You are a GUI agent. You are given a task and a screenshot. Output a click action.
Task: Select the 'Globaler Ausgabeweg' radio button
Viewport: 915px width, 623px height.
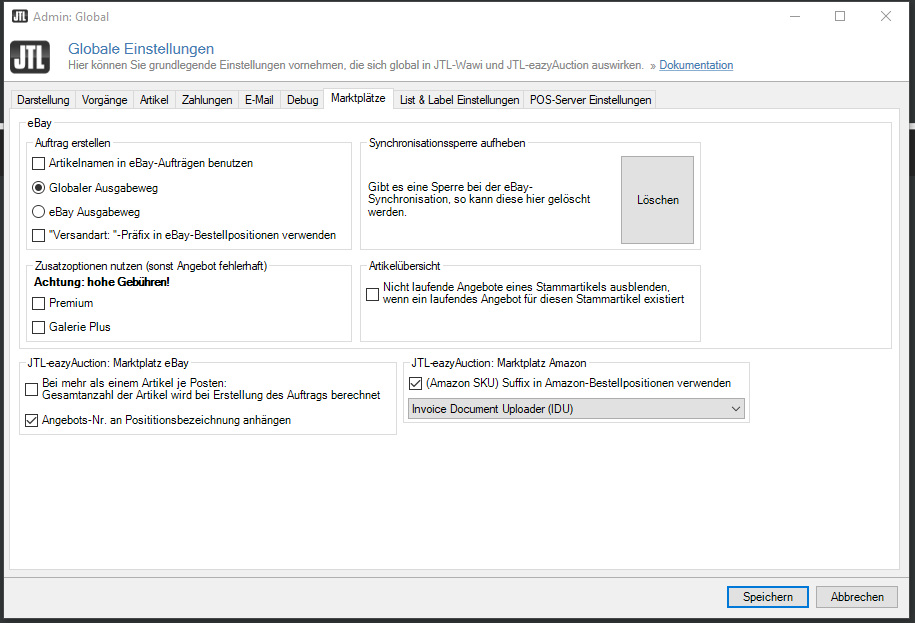coord(37,188)
